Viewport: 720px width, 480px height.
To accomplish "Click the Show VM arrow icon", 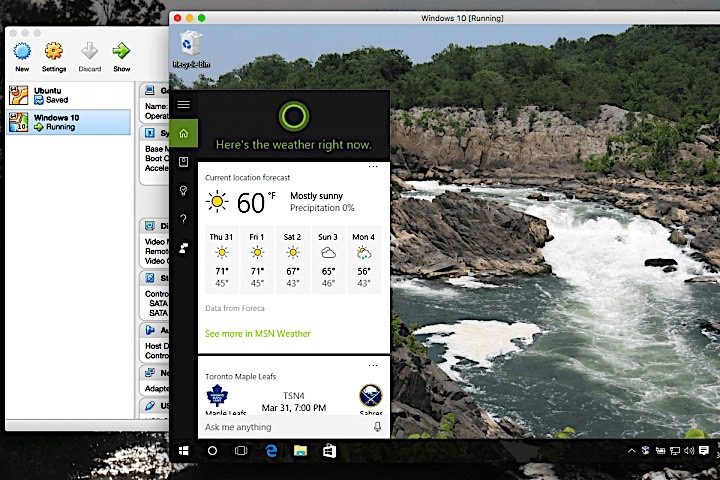I will pyautogui.click(x=121, y=52).
